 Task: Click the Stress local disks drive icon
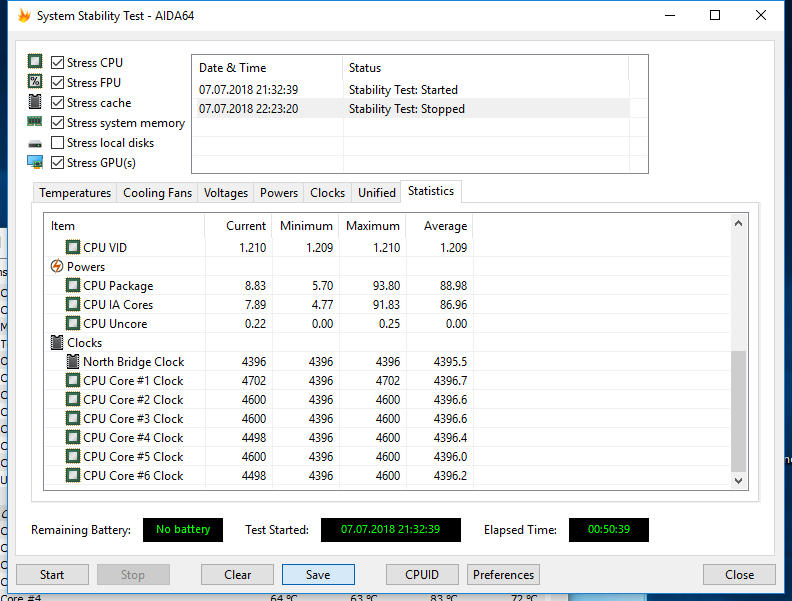tap(35, 144)
